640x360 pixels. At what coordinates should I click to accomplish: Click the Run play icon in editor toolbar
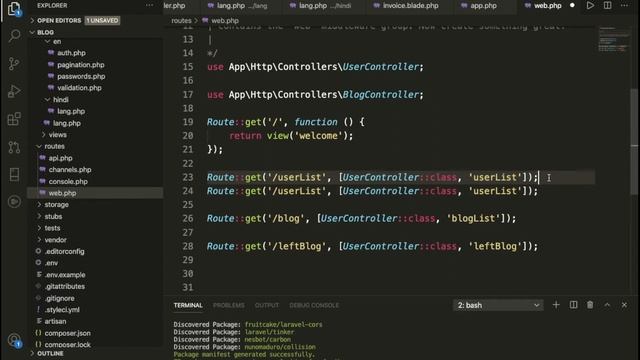coord(590,6)
